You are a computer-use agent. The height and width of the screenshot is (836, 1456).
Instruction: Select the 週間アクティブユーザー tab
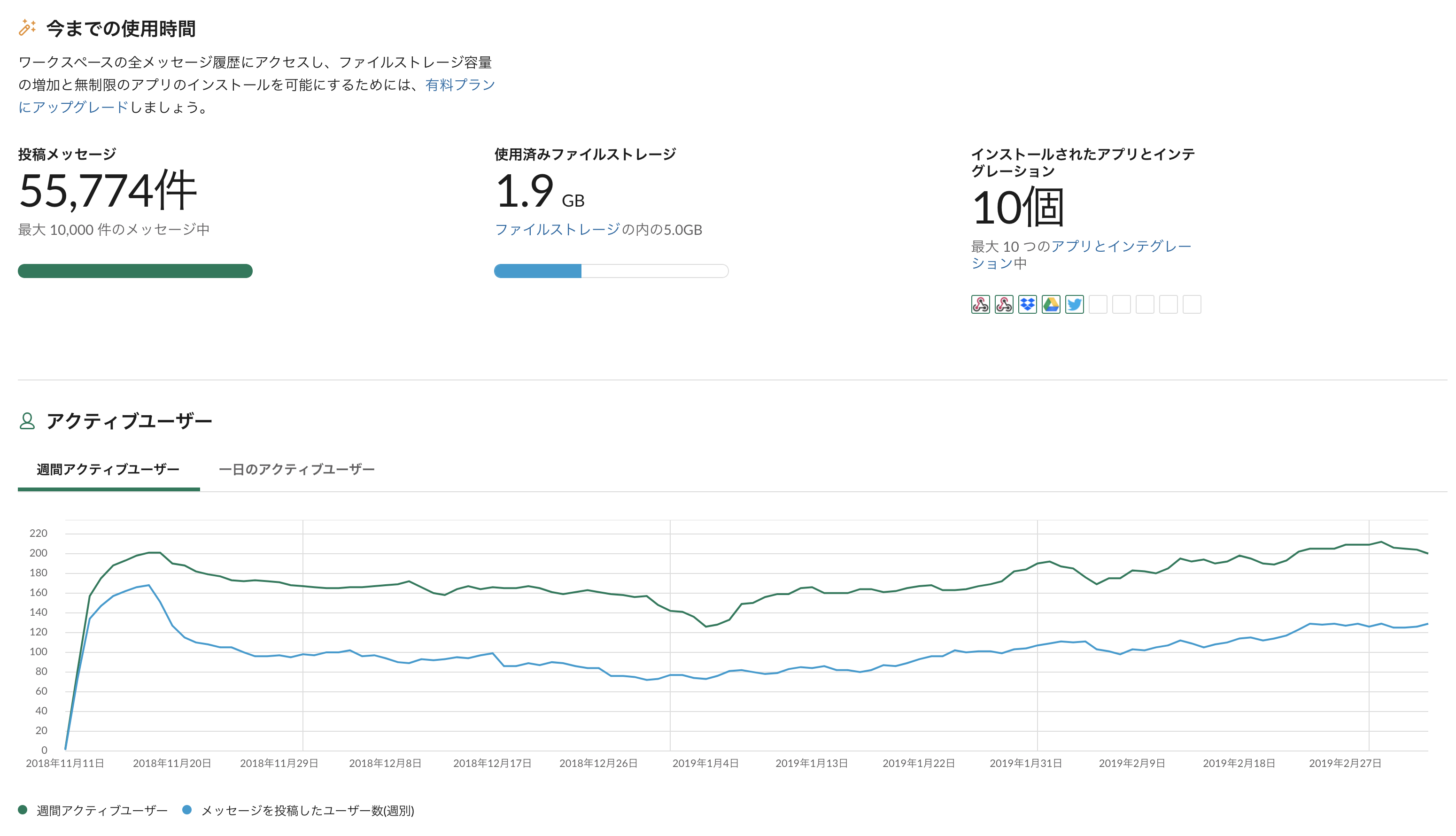click(x=108, y=470)
